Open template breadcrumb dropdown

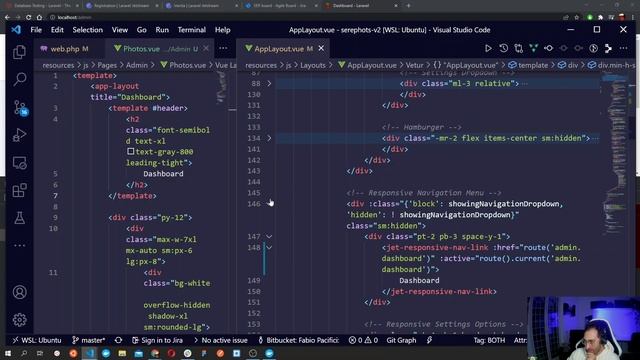(528, 65)
